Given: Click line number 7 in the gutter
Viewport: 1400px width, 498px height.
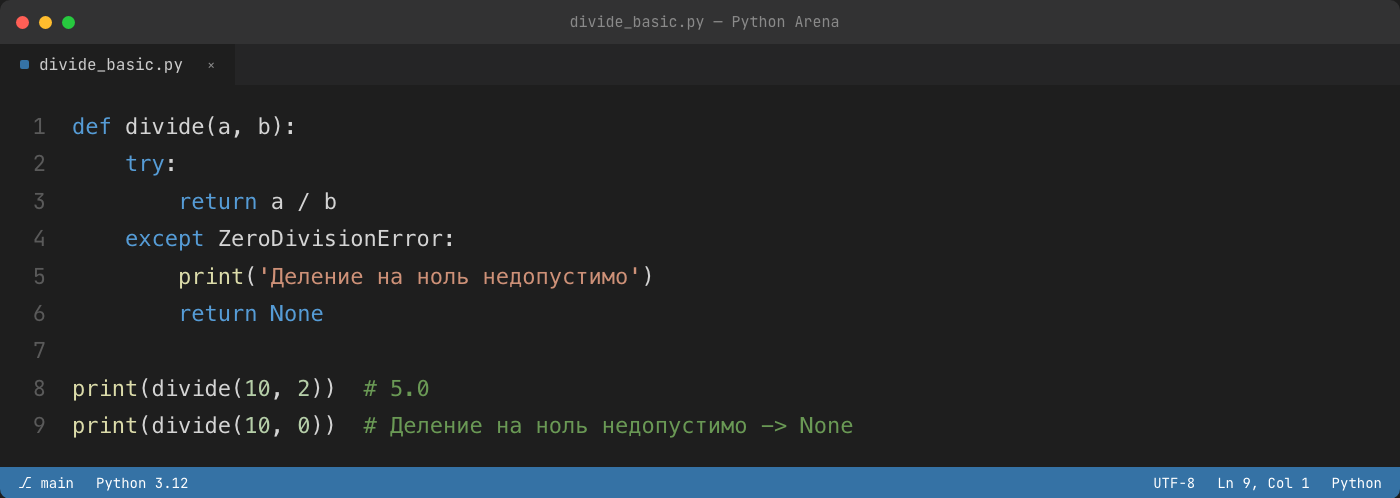Looking at the screenshot, I should point(39,351).
